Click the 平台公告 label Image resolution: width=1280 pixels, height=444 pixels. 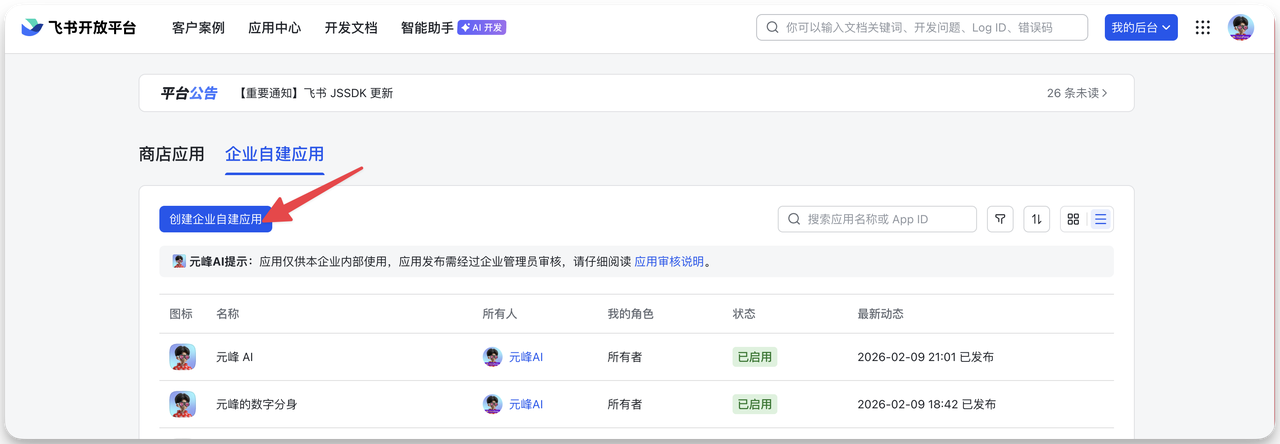tap(189, 93)
